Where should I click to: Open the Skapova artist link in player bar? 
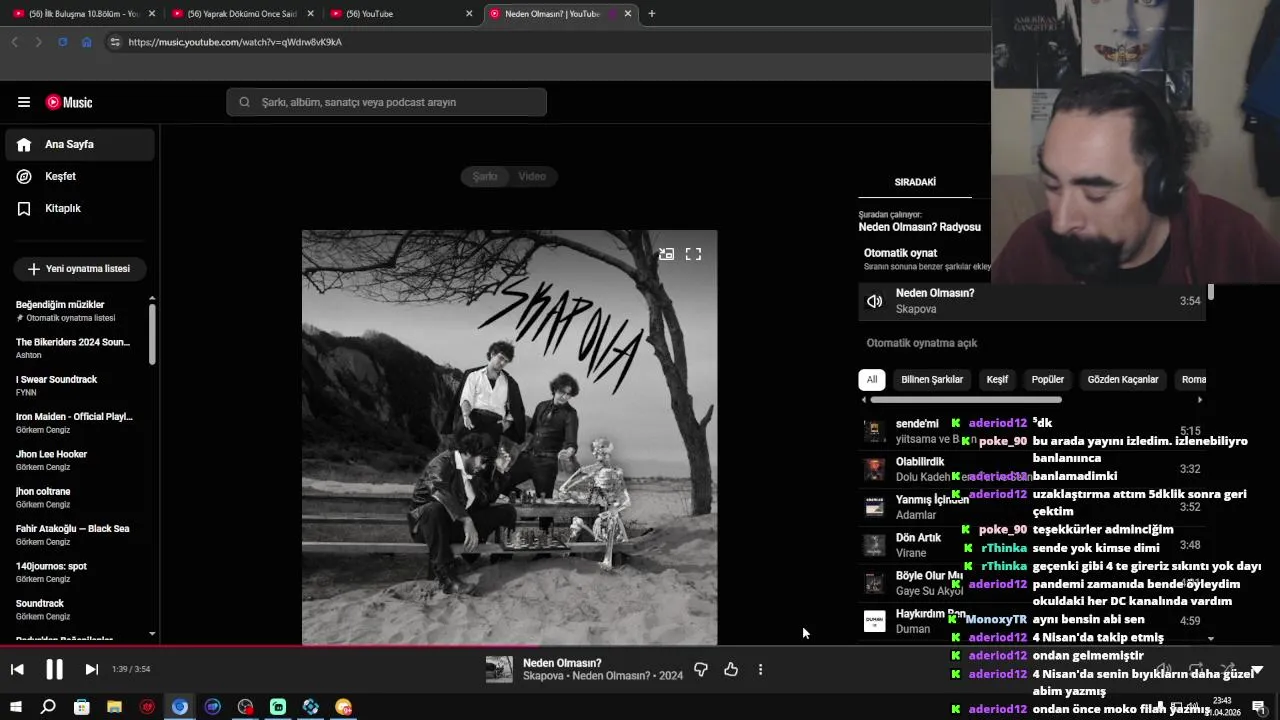pyautogui.click(x=544, y=676)
